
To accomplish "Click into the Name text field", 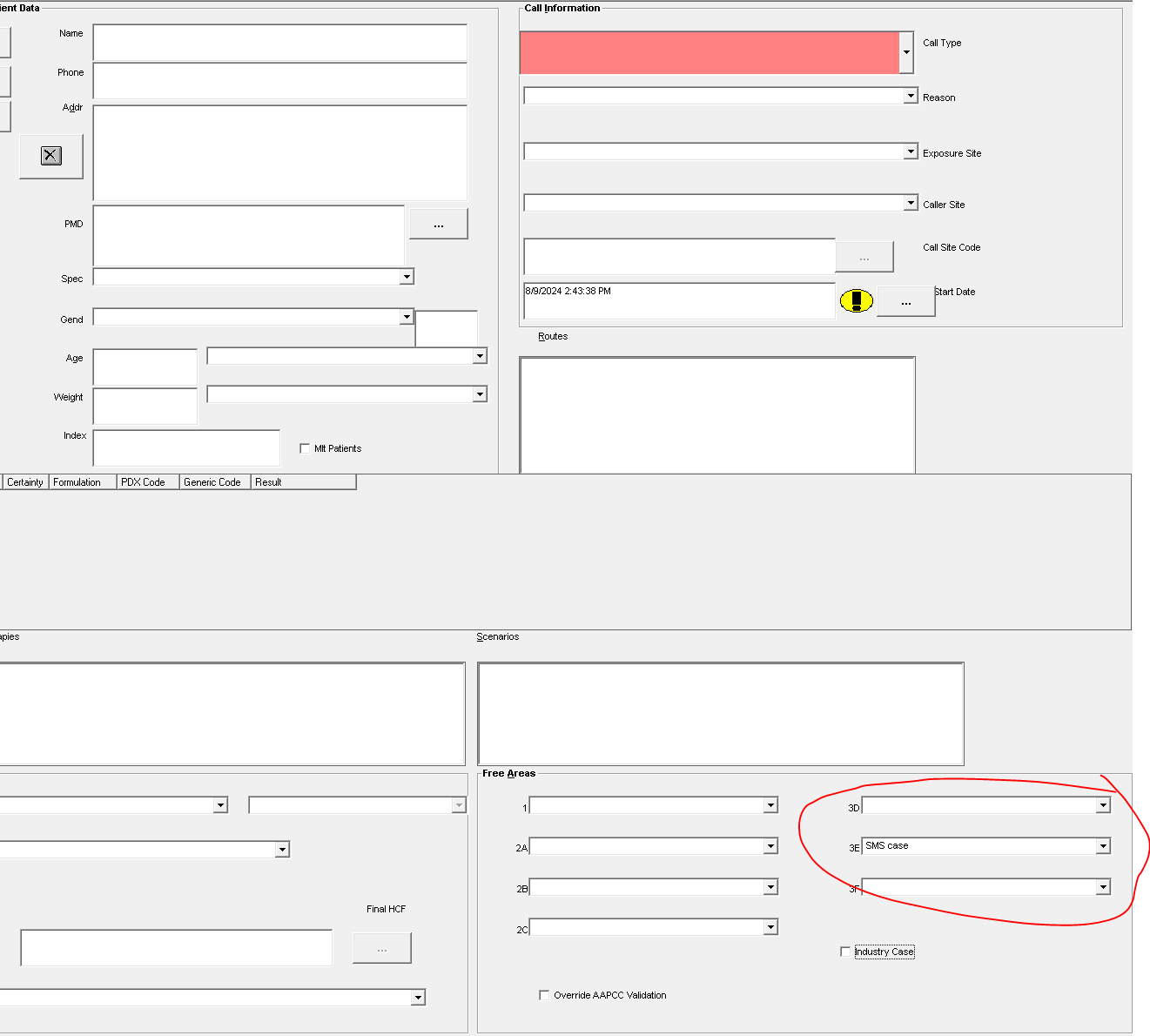I will [279, 43].
